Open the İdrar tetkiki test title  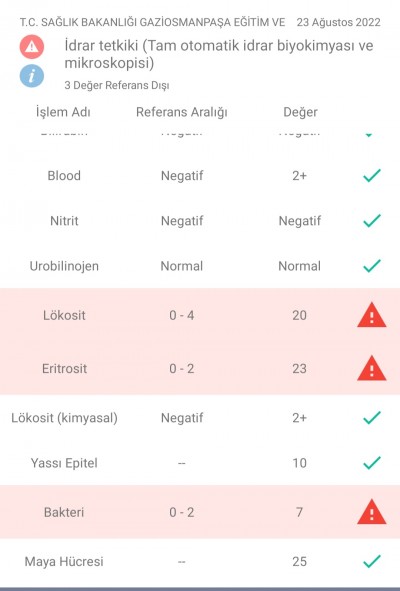(x=219, y=54)
